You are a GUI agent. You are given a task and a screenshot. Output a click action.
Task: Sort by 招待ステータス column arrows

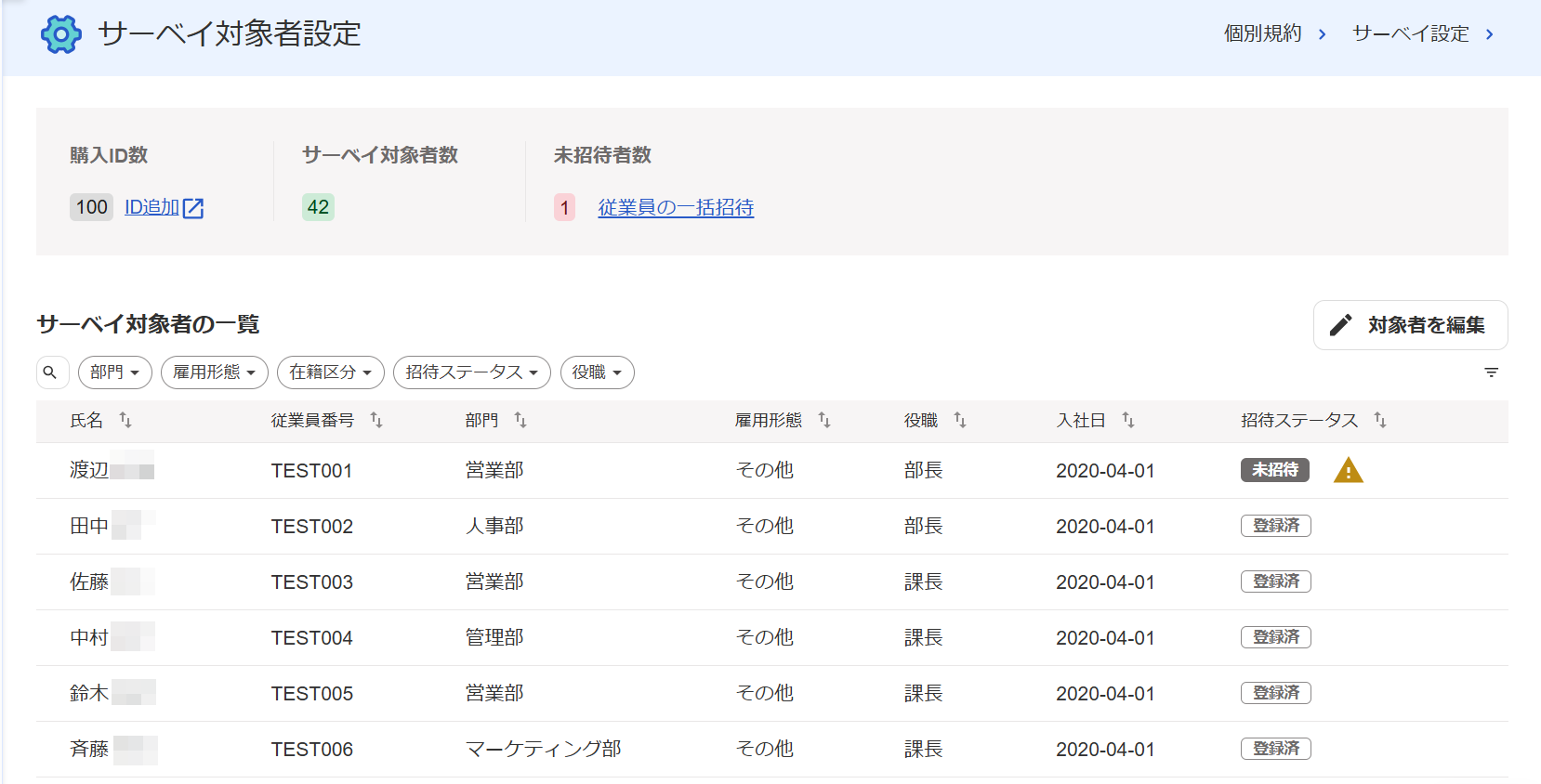pyautogui.click(x=1380, y=421)
